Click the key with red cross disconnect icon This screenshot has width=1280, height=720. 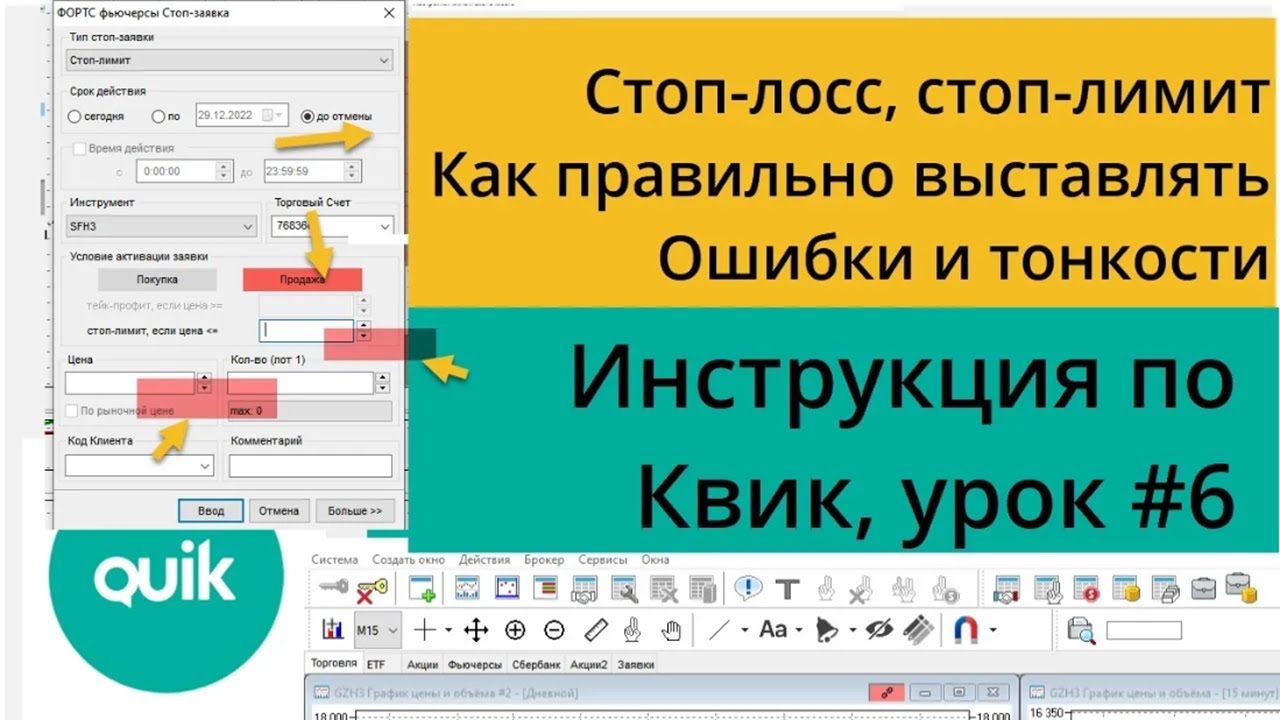[372, 589]
